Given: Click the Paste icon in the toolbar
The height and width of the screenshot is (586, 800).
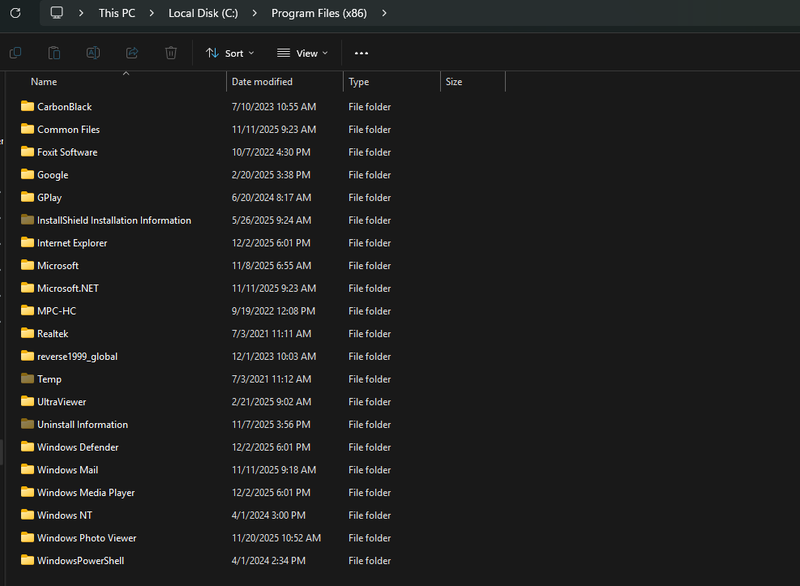Looking at the screenshot, I should (54, 53).
